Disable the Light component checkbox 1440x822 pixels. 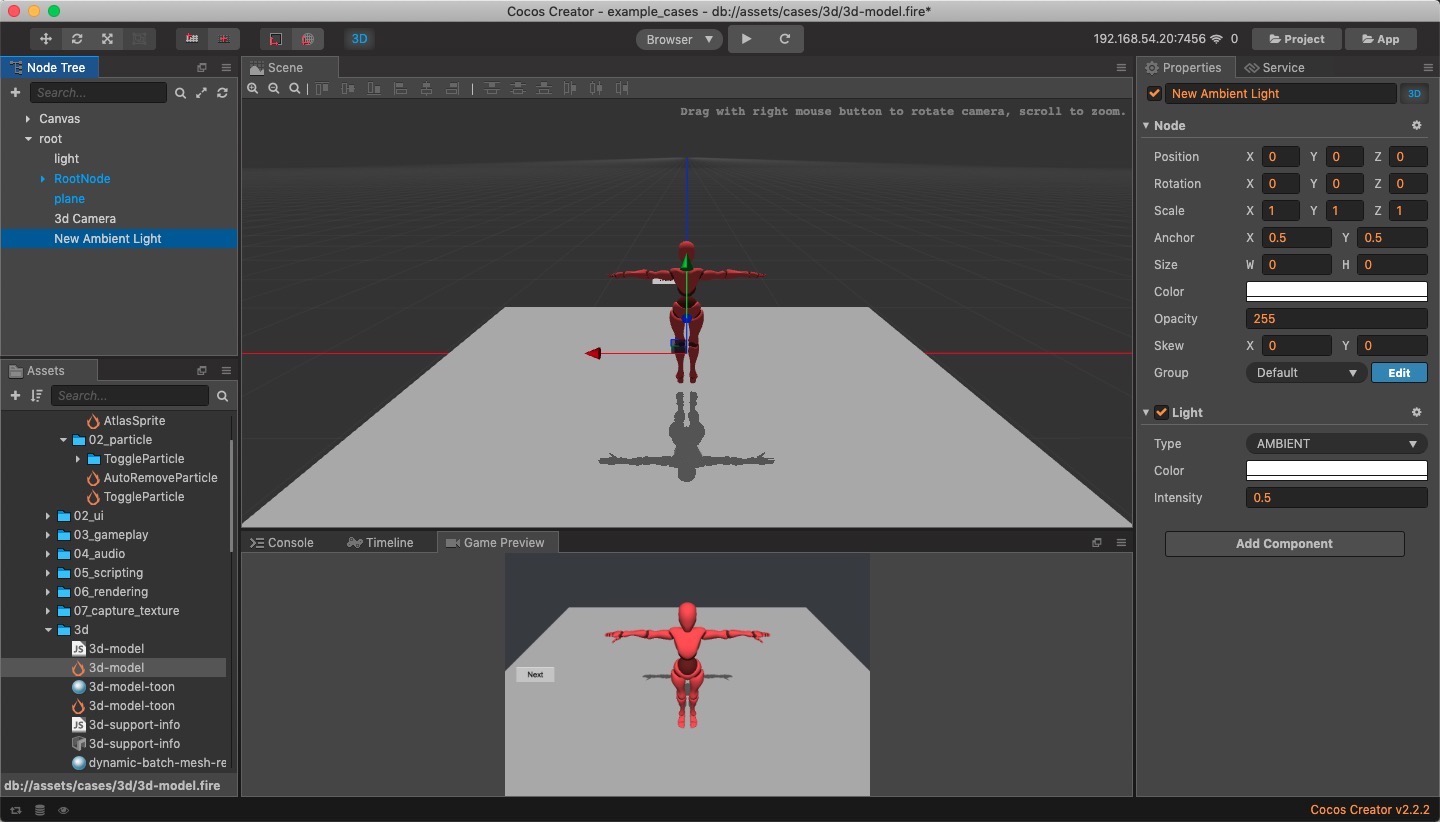(1161, 412)
